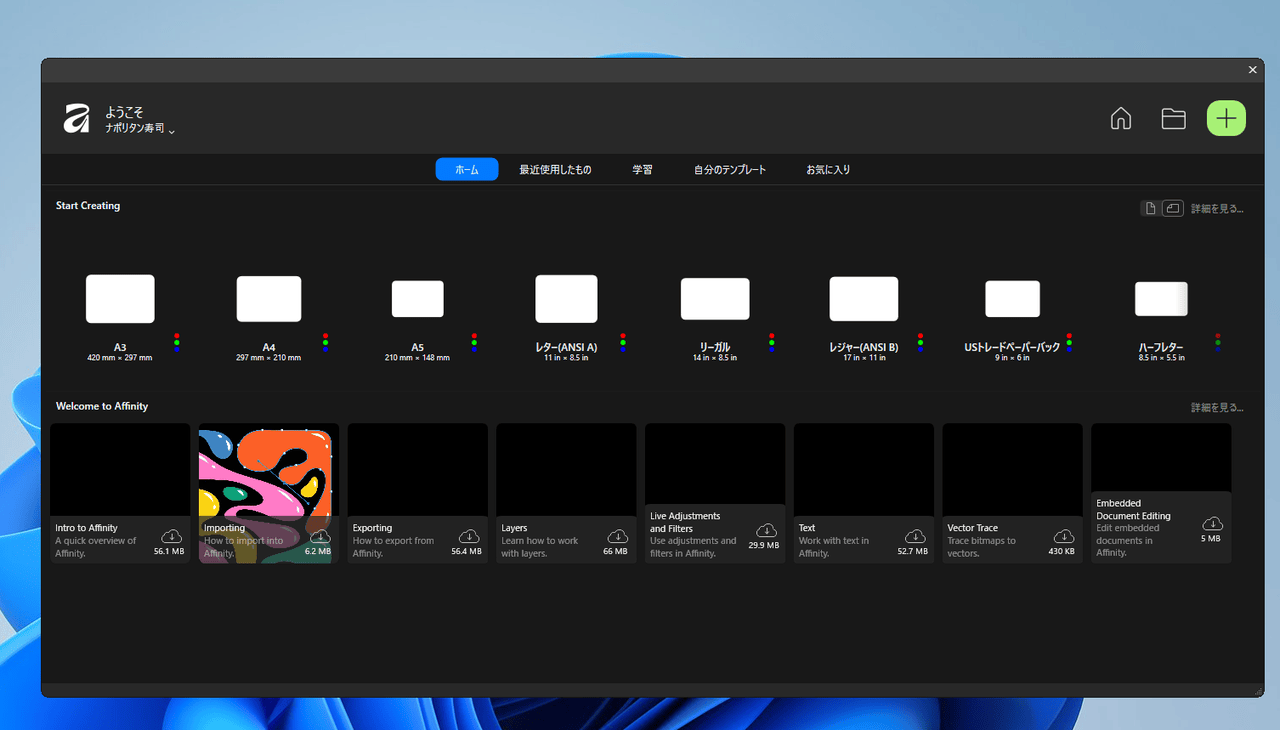Viewport: 1280px width, 730px height.
Task: Choose the A3 page preset thumbnail
Action: (120, 299)
